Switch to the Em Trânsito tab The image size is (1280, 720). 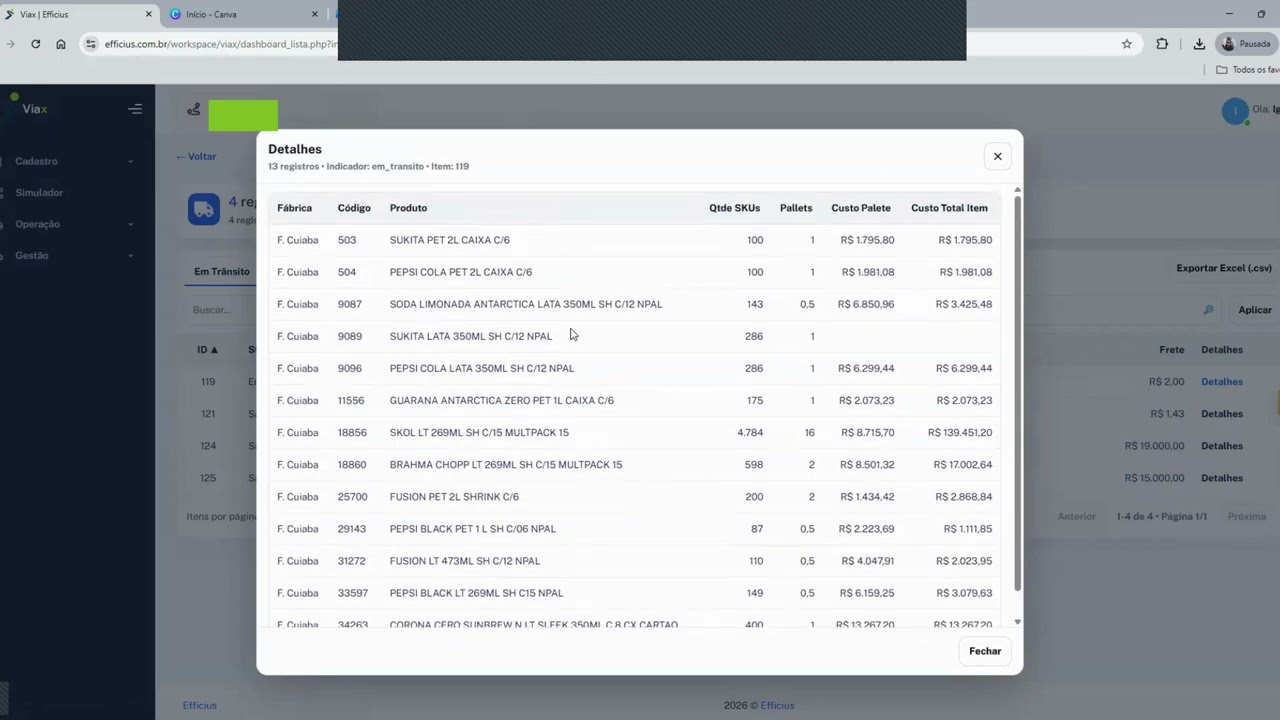[x=222, y=271]
